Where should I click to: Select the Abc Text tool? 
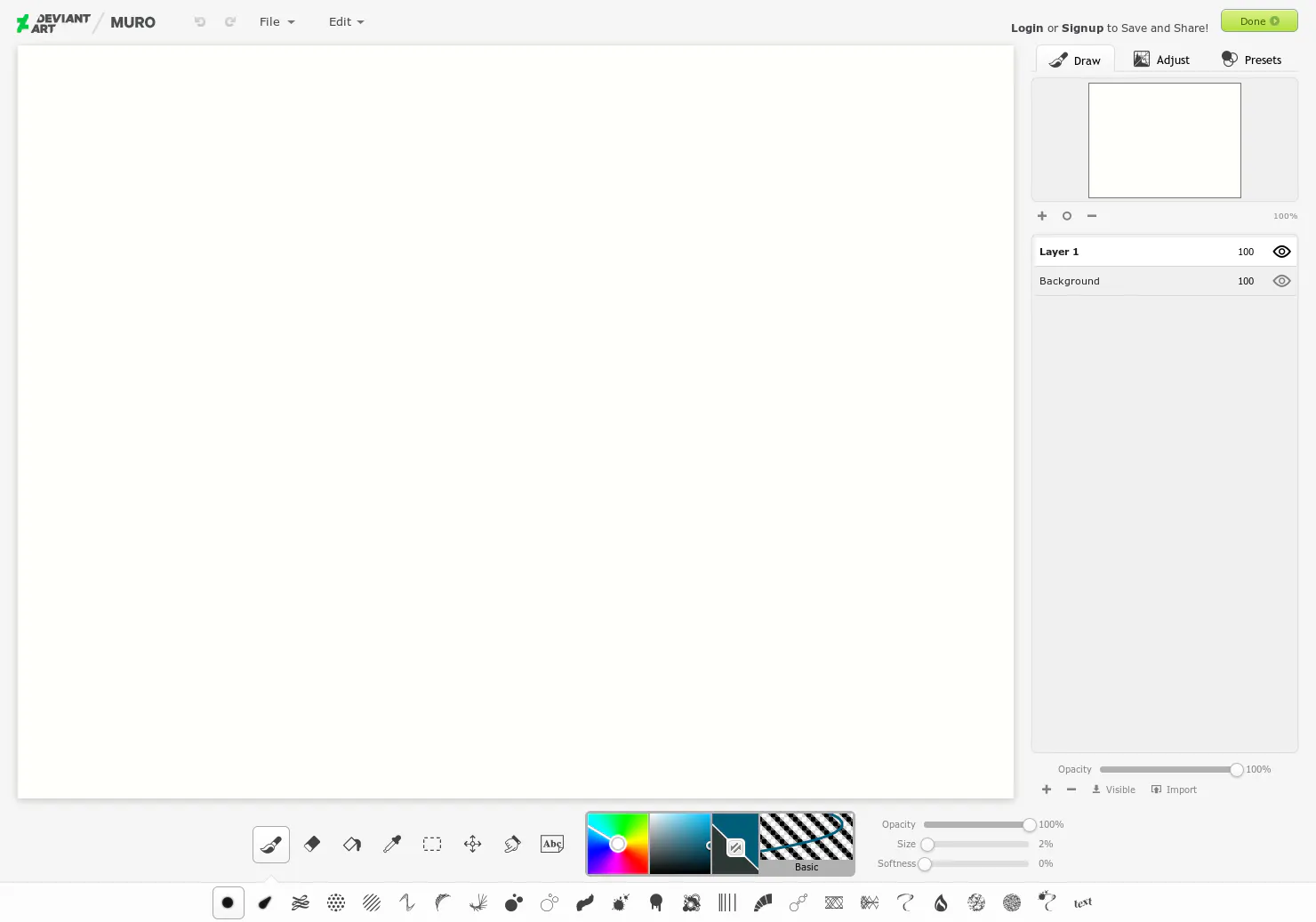pyautogui.click(x=552, y=844)
